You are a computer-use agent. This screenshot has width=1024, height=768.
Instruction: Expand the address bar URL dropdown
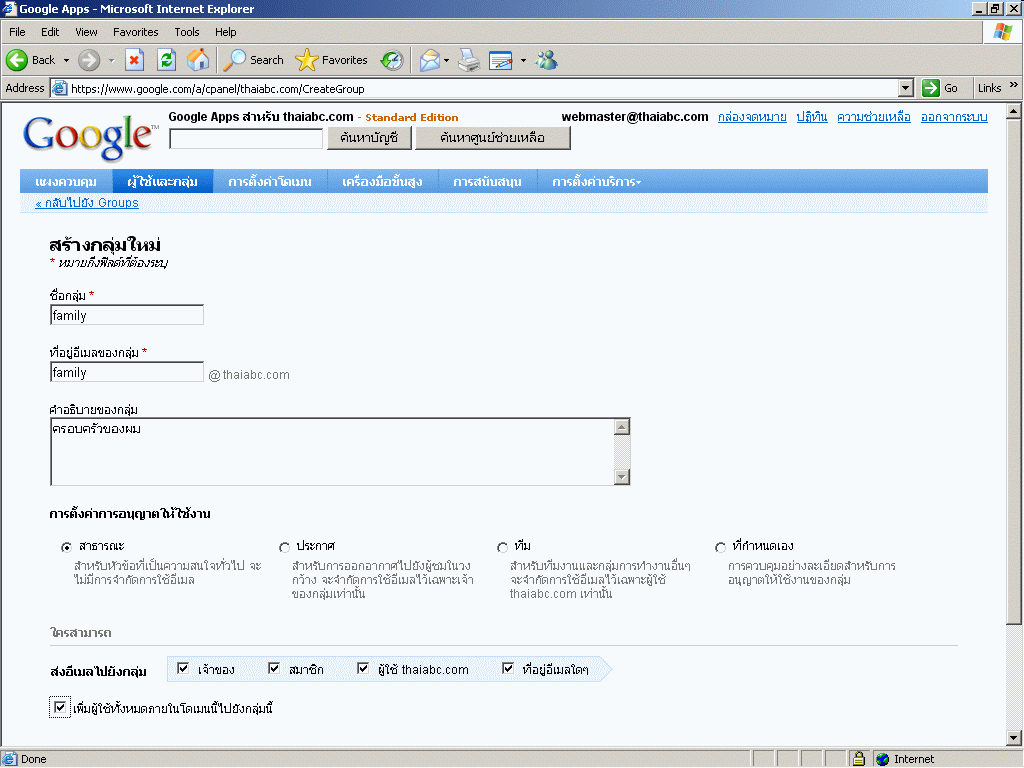pos(906,88)
